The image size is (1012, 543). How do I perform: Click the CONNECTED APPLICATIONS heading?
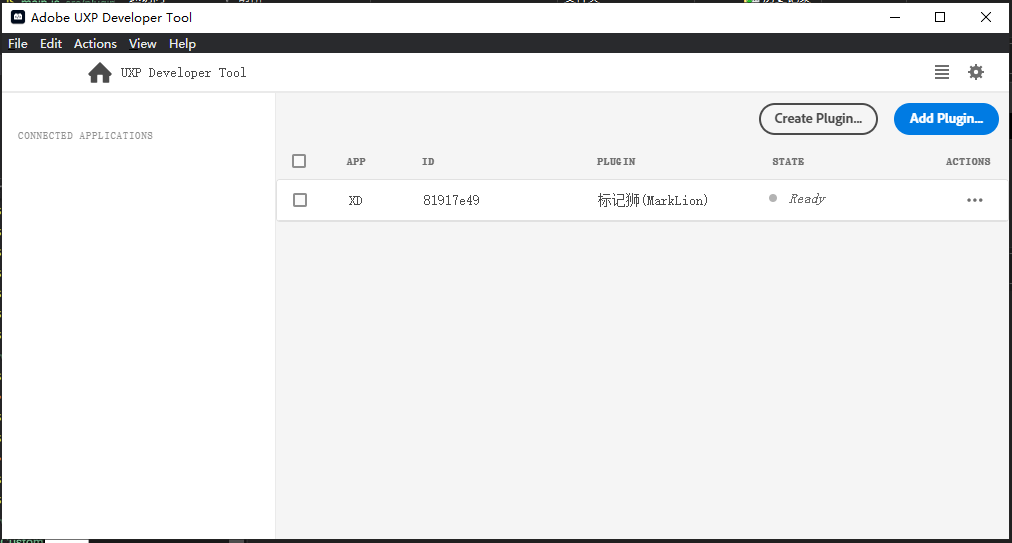tap(85, 136)
